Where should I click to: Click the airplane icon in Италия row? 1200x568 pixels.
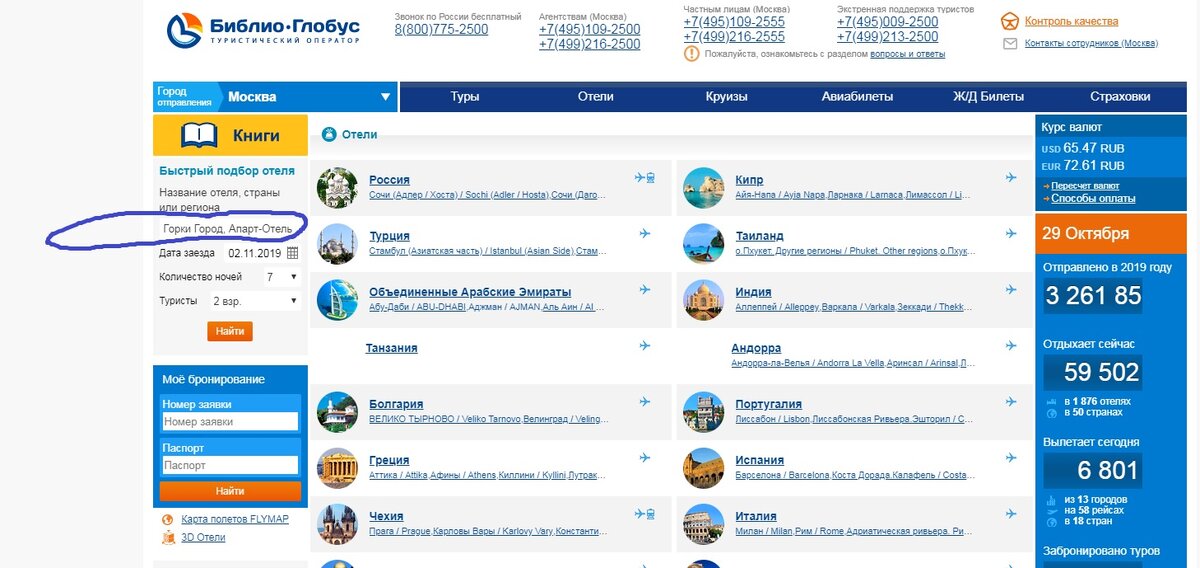coord(1011,514)
